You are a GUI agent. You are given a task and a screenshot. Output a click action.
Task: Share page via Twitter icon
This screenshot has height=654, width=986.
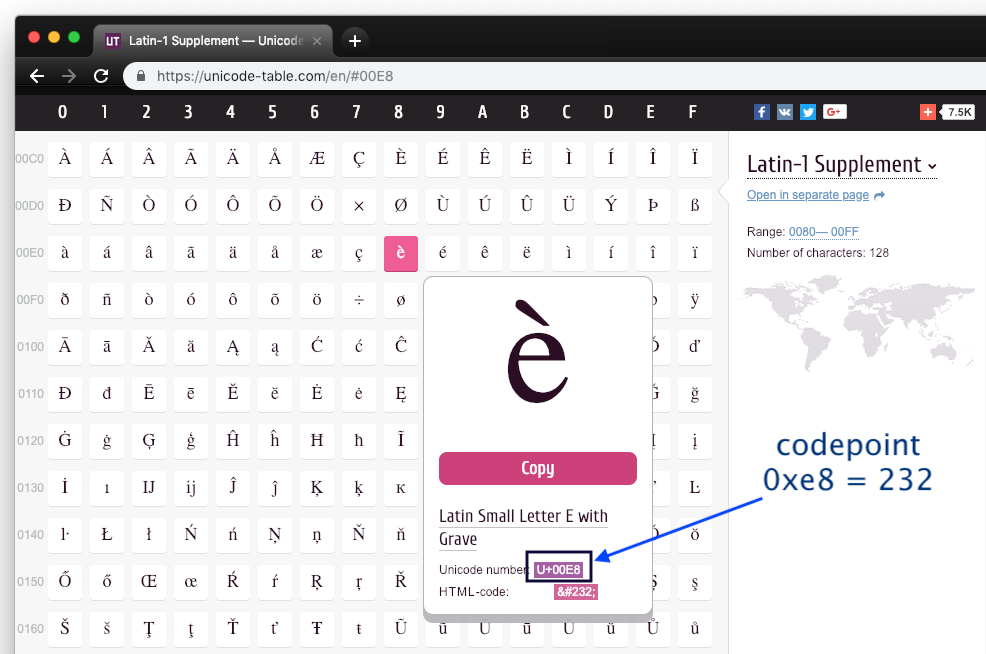pos(808,112)
